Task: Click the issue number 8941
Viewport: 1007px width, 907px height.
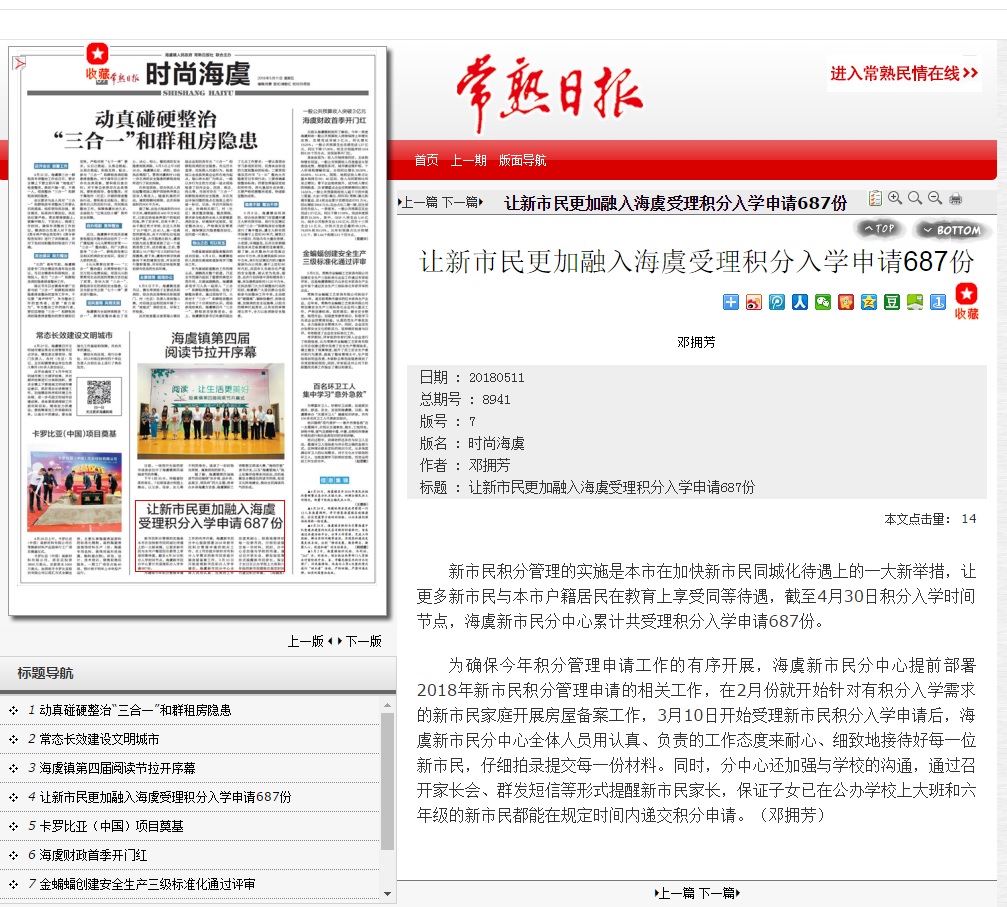Action: [x=496, y=400]
